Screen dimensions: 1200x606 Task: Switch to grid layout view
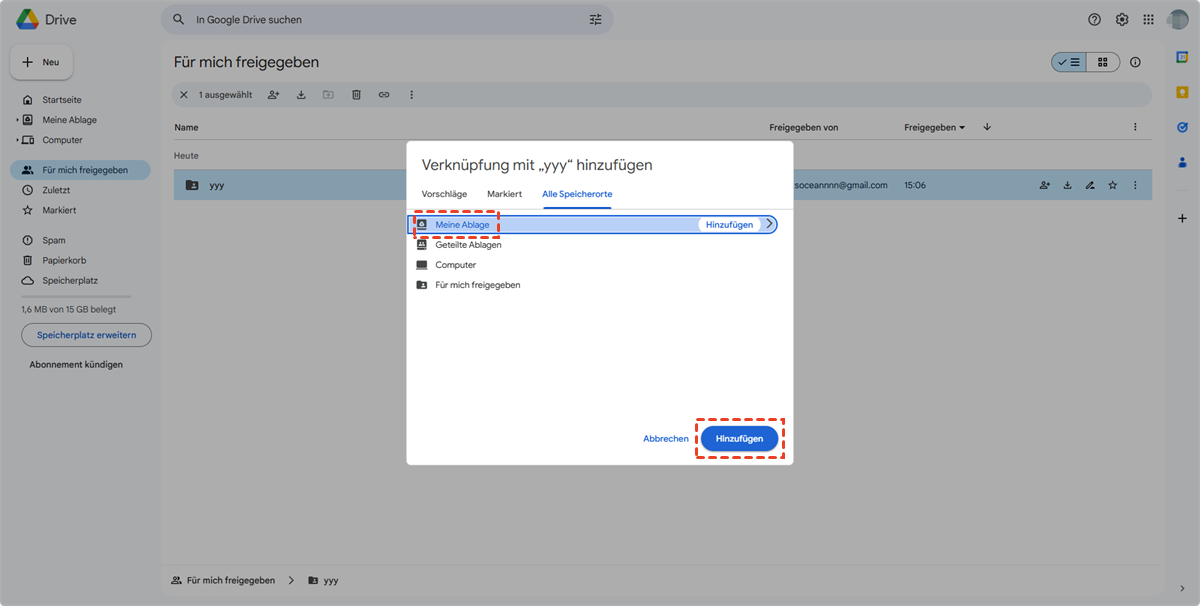[x=1103, y=62]
